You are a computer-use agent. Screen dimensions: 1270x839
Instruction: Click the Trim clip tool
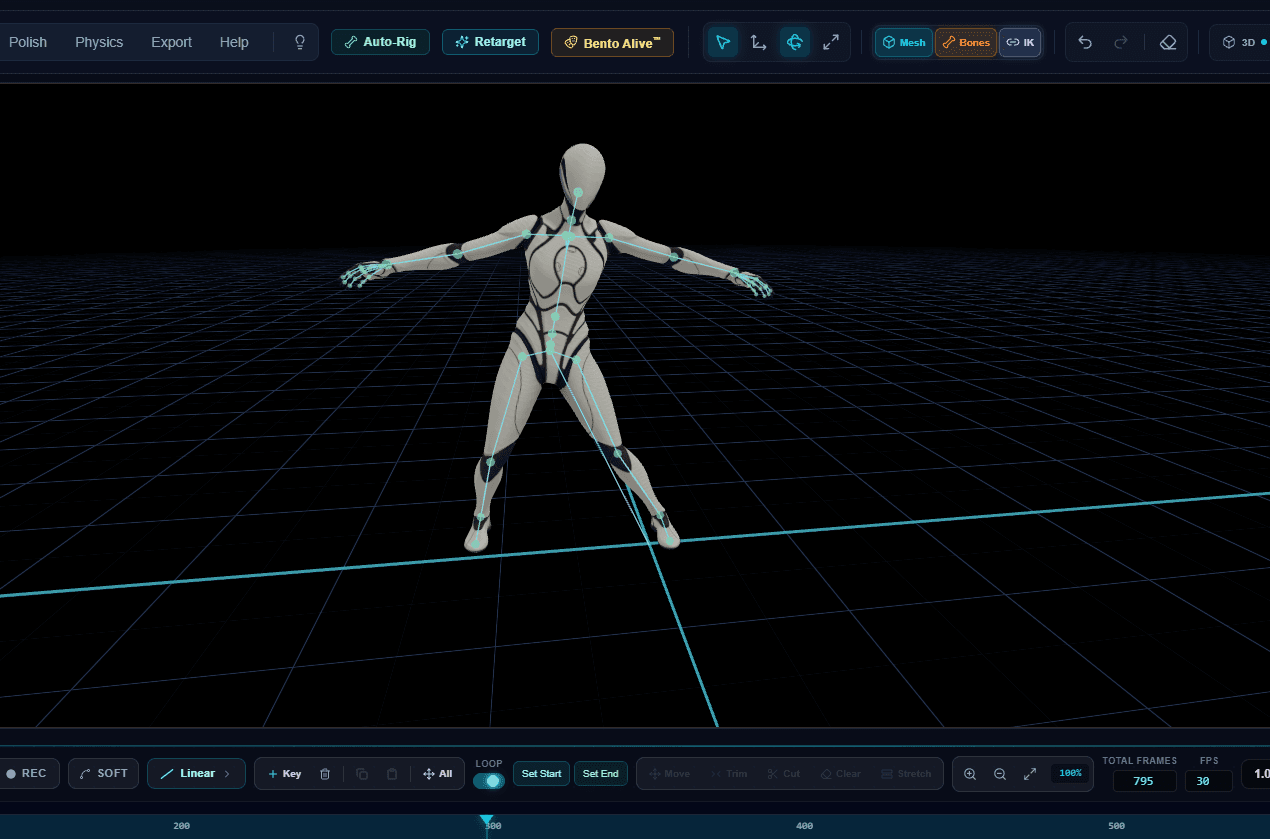pos(729,774)
